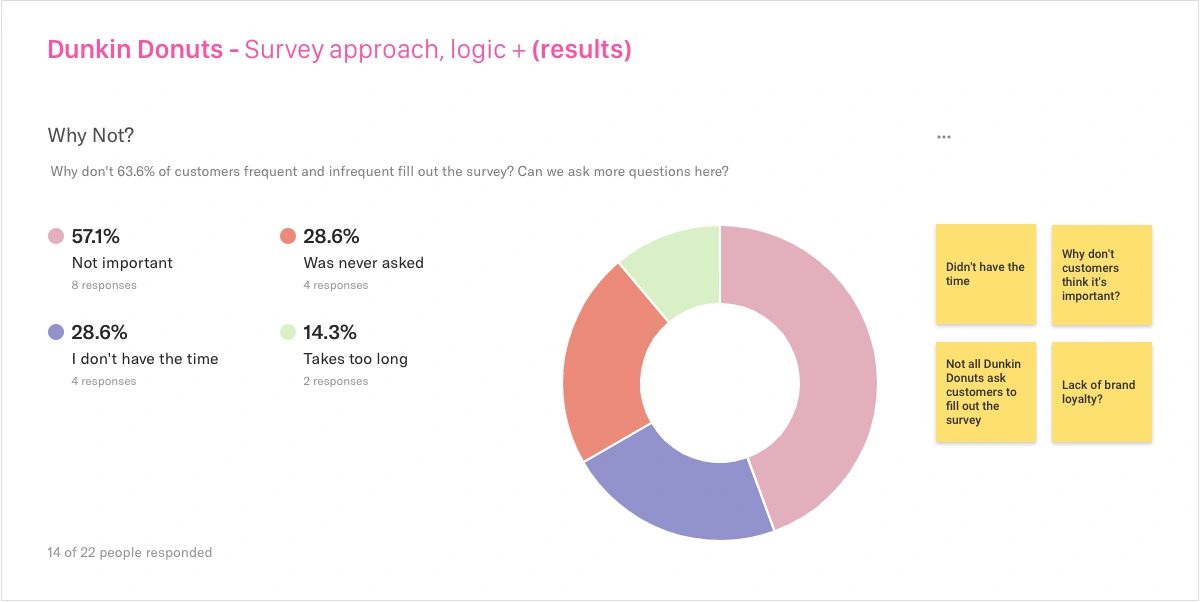Click the question description about 63.6% of customers
This screenshot has width=1200, height=602.
click(x=389, y=172)
